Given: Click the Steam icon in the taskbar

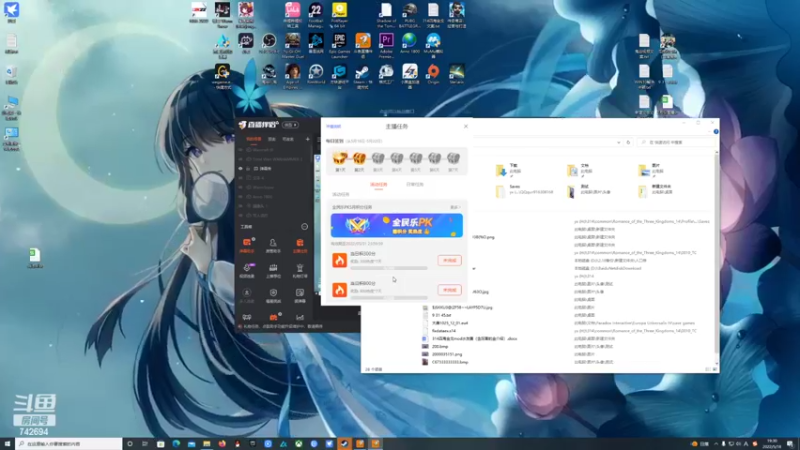Looking at the screenshot, I should pos(344,444).
